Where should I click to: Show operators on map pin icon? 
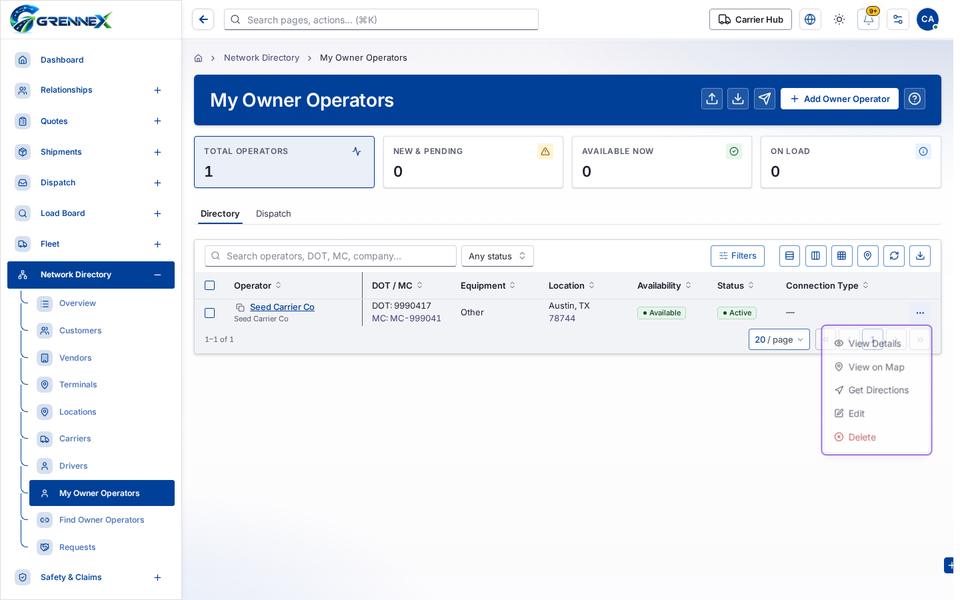(x=868, y=256)
